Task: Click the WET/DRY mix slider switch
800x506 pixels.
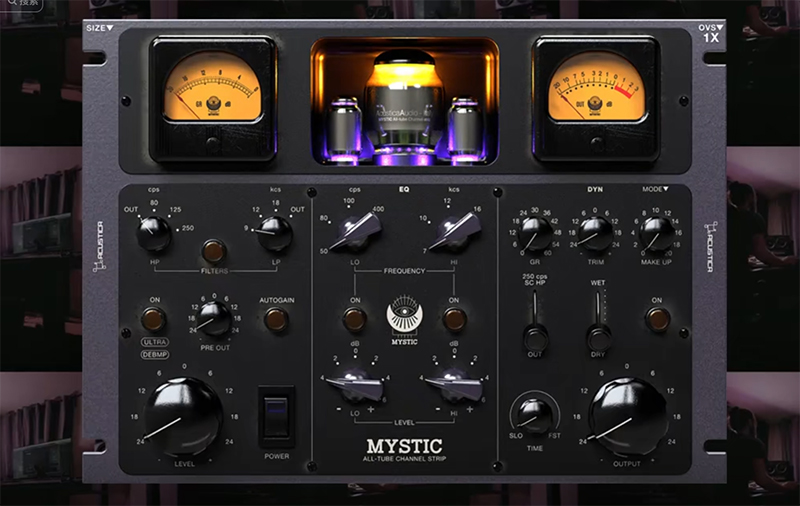Action: click(598, 335)
